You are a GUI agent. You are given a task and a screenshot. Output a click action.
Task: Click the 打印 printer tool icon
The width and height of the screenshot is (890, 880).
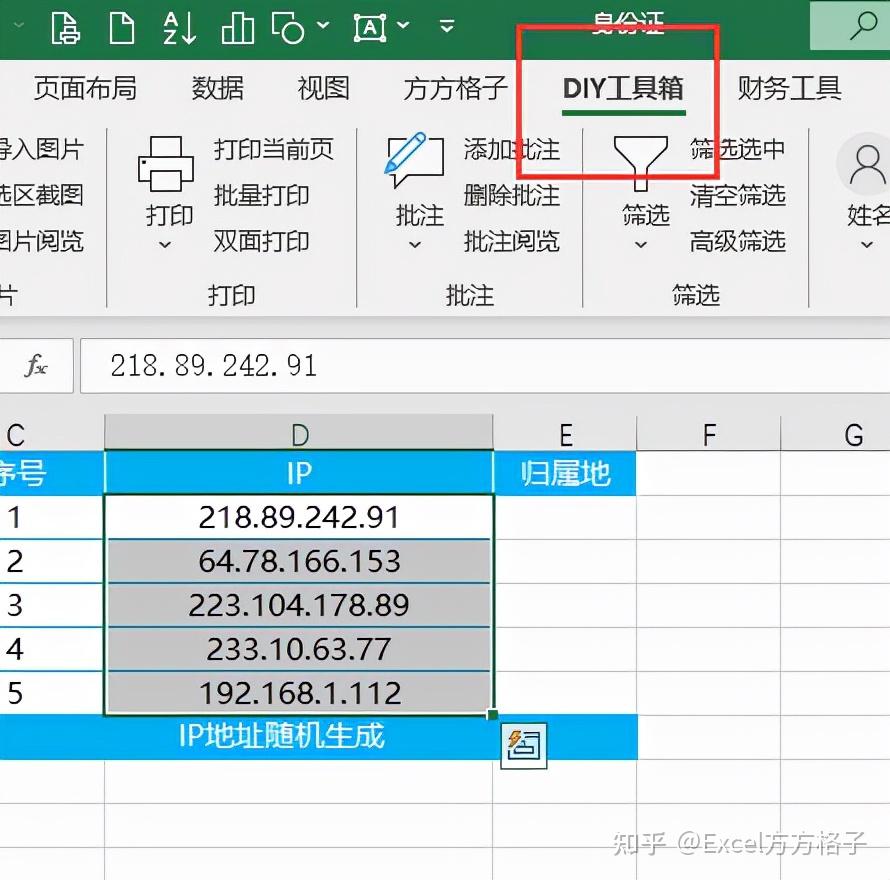[165, 165]
